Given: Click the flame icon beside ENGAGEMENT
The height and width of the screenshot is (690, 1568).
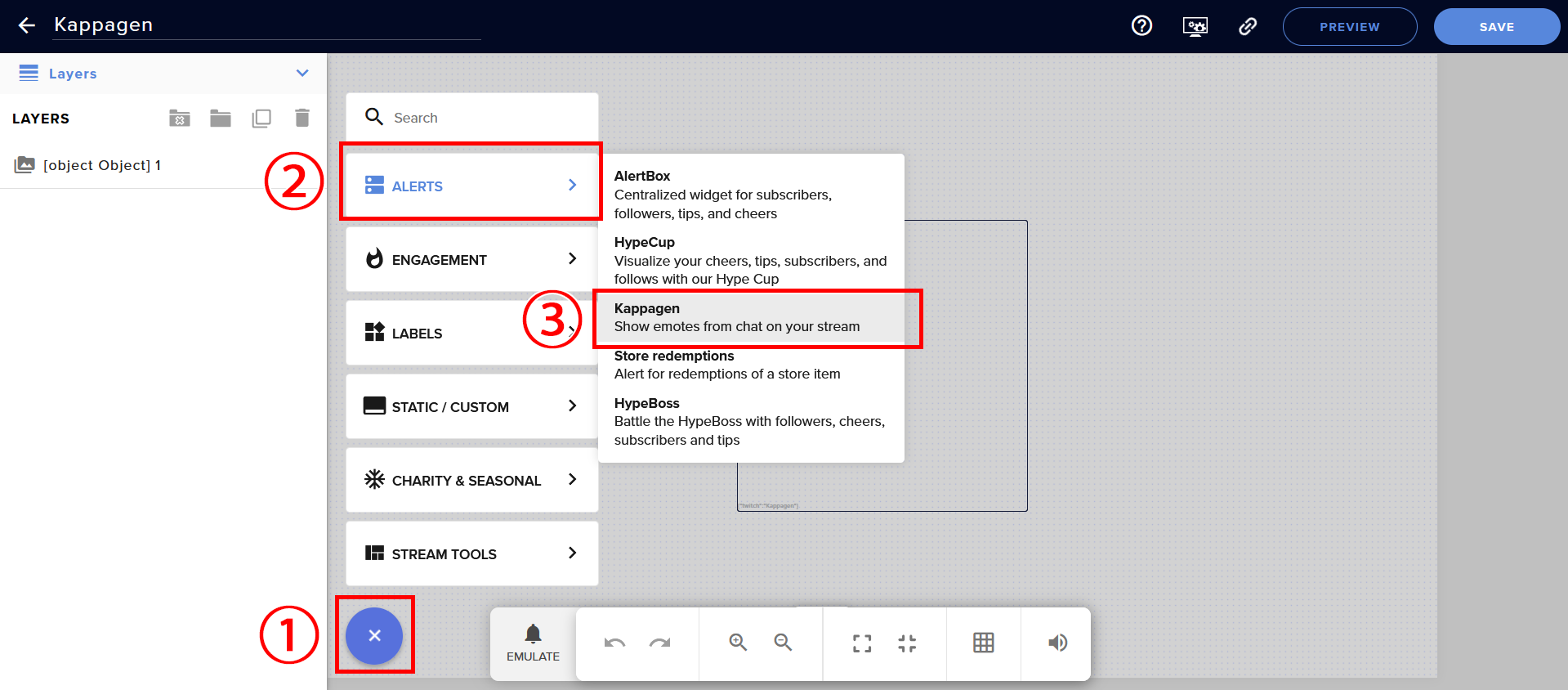Looking at the screenshot, I should tap(374, 258).
